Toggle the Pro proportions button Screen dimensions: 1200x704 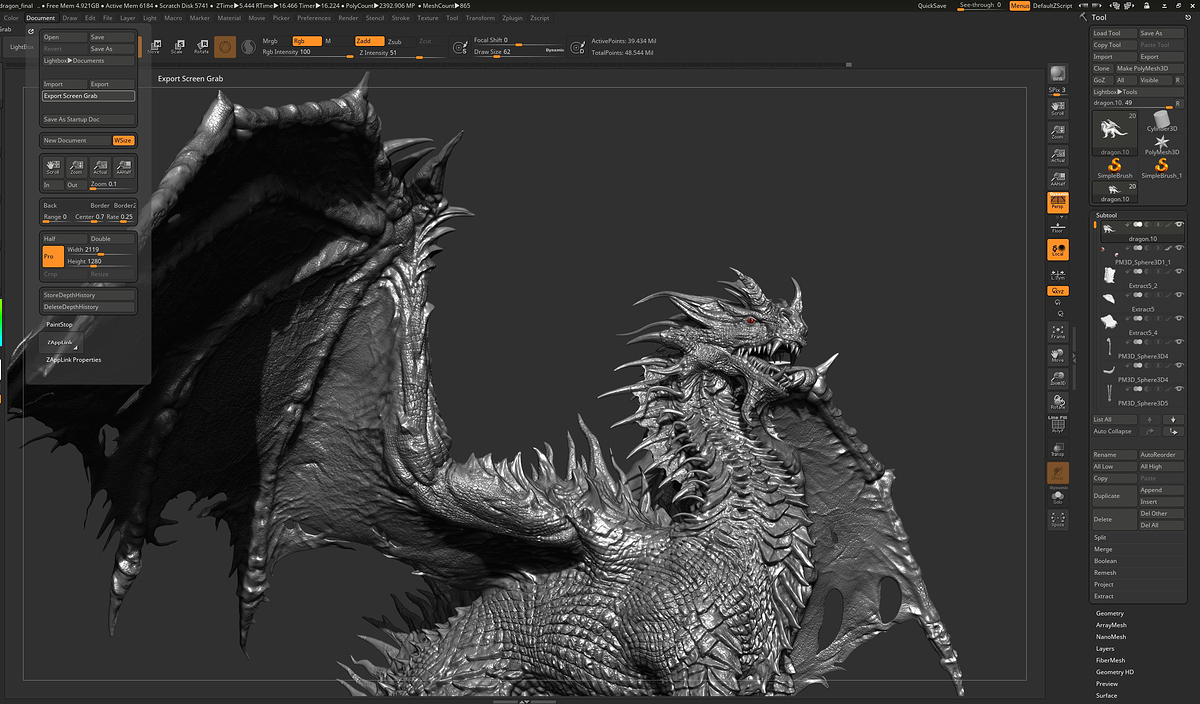[52, 256]
